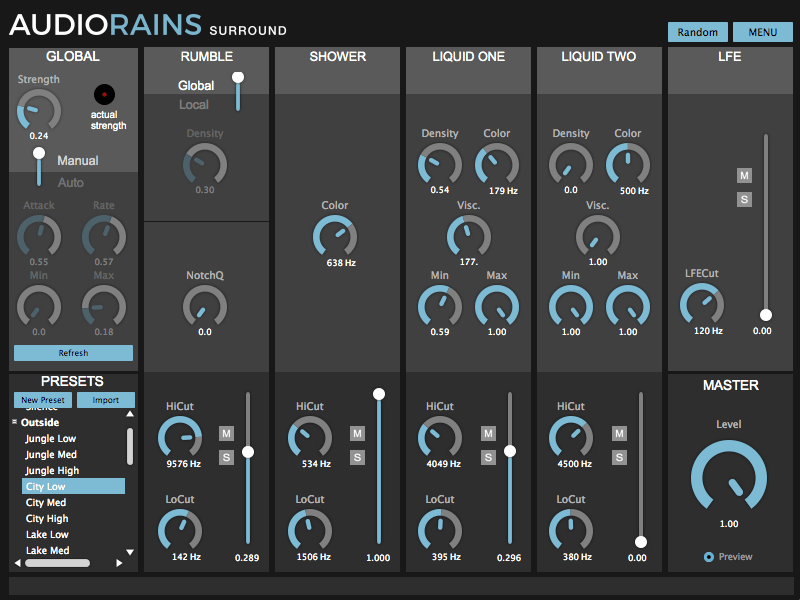Select the Lake Low preset
This screenshot has width=800, height=600.
coord(73,534)
